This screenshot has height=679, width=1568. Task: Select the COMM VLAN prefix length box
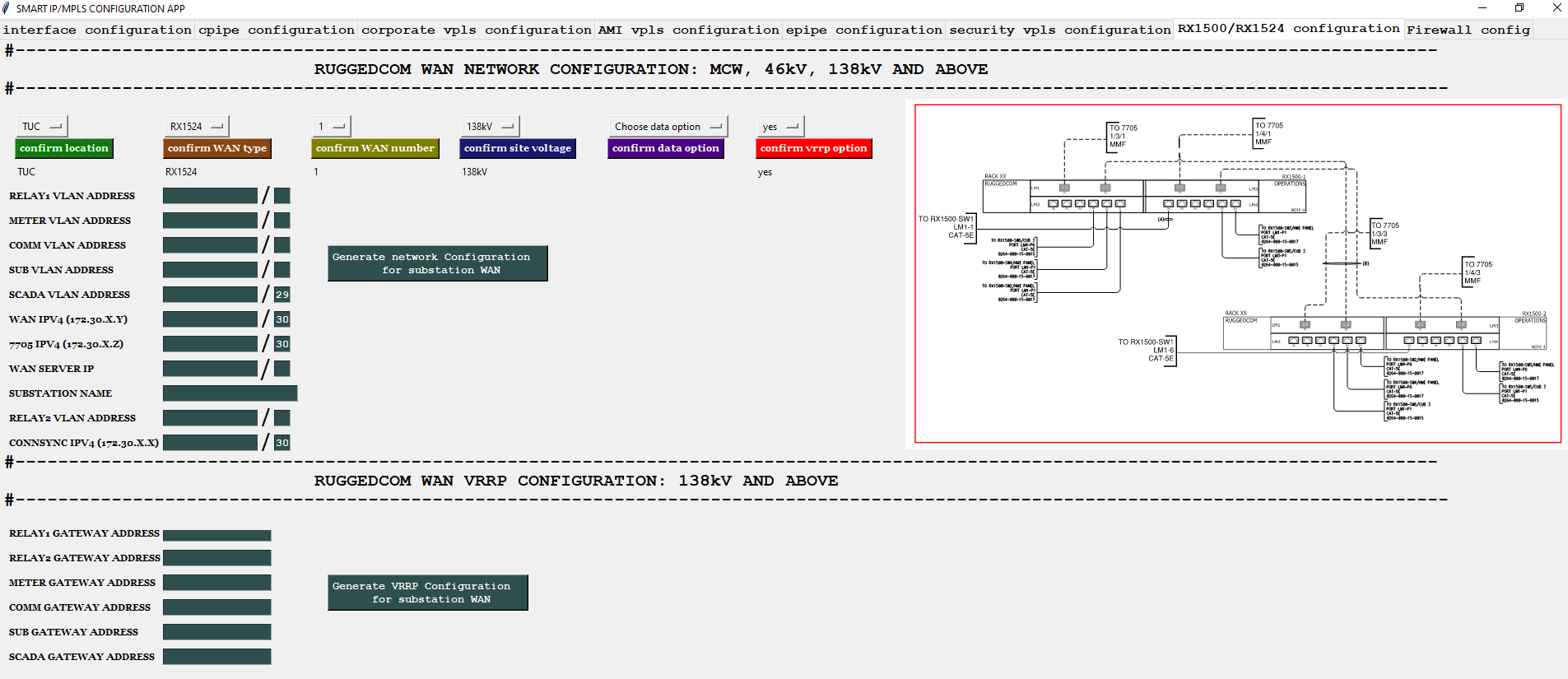(x=282, y=245)
